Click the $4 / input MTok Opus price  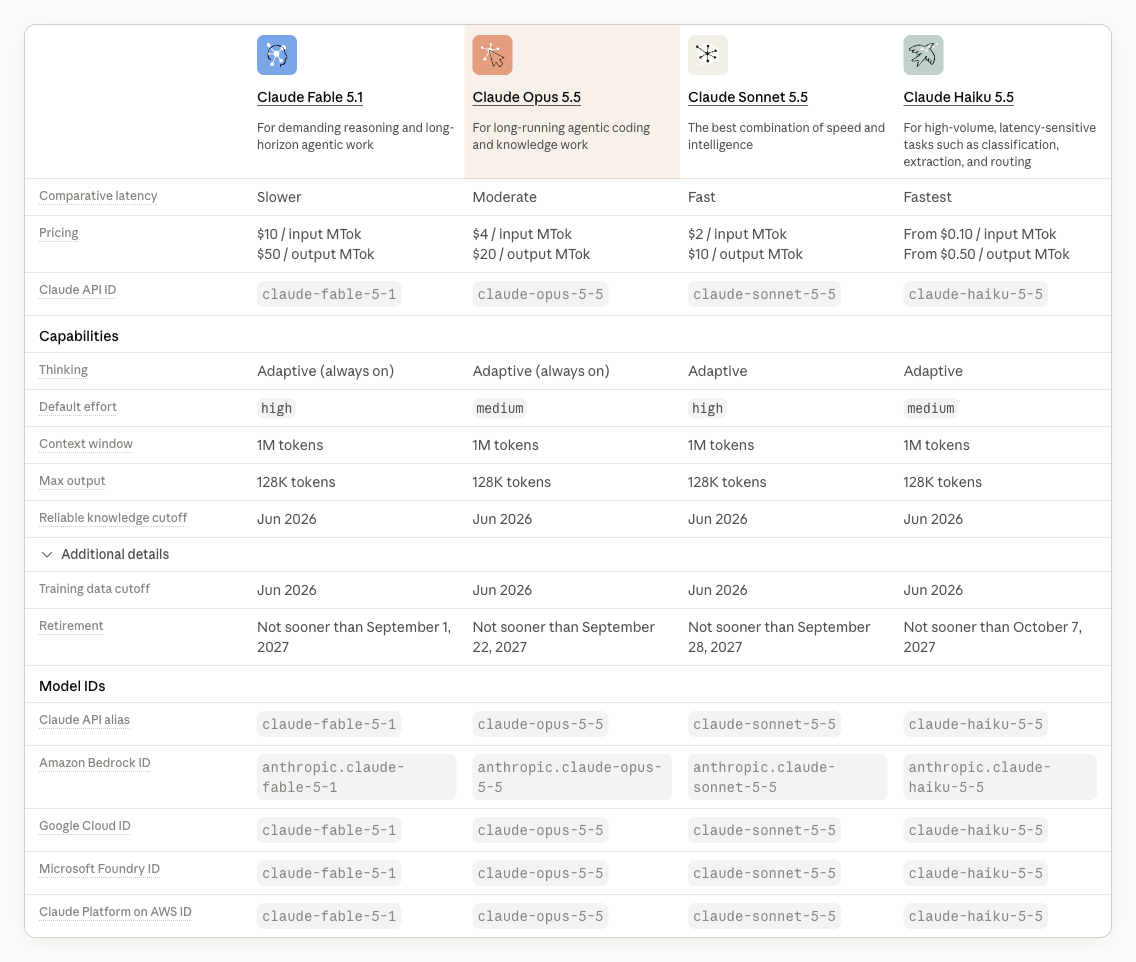tap(522, 234)
